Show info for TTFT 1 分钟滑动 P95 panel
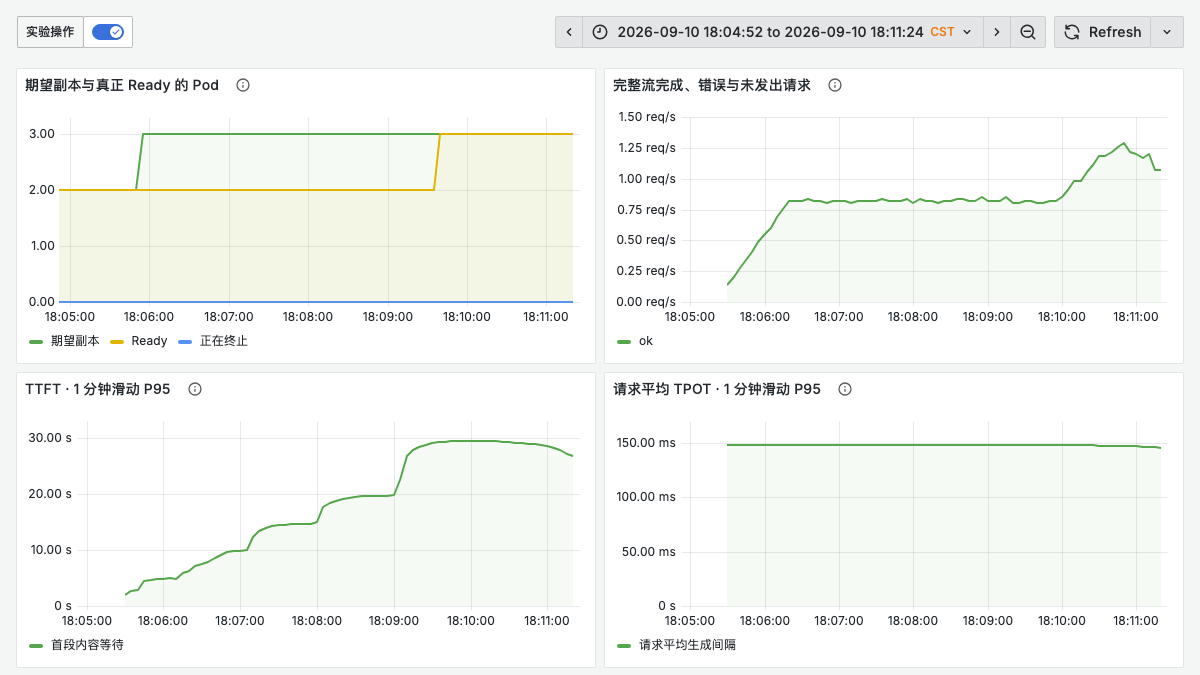 (x=195, y=389)
